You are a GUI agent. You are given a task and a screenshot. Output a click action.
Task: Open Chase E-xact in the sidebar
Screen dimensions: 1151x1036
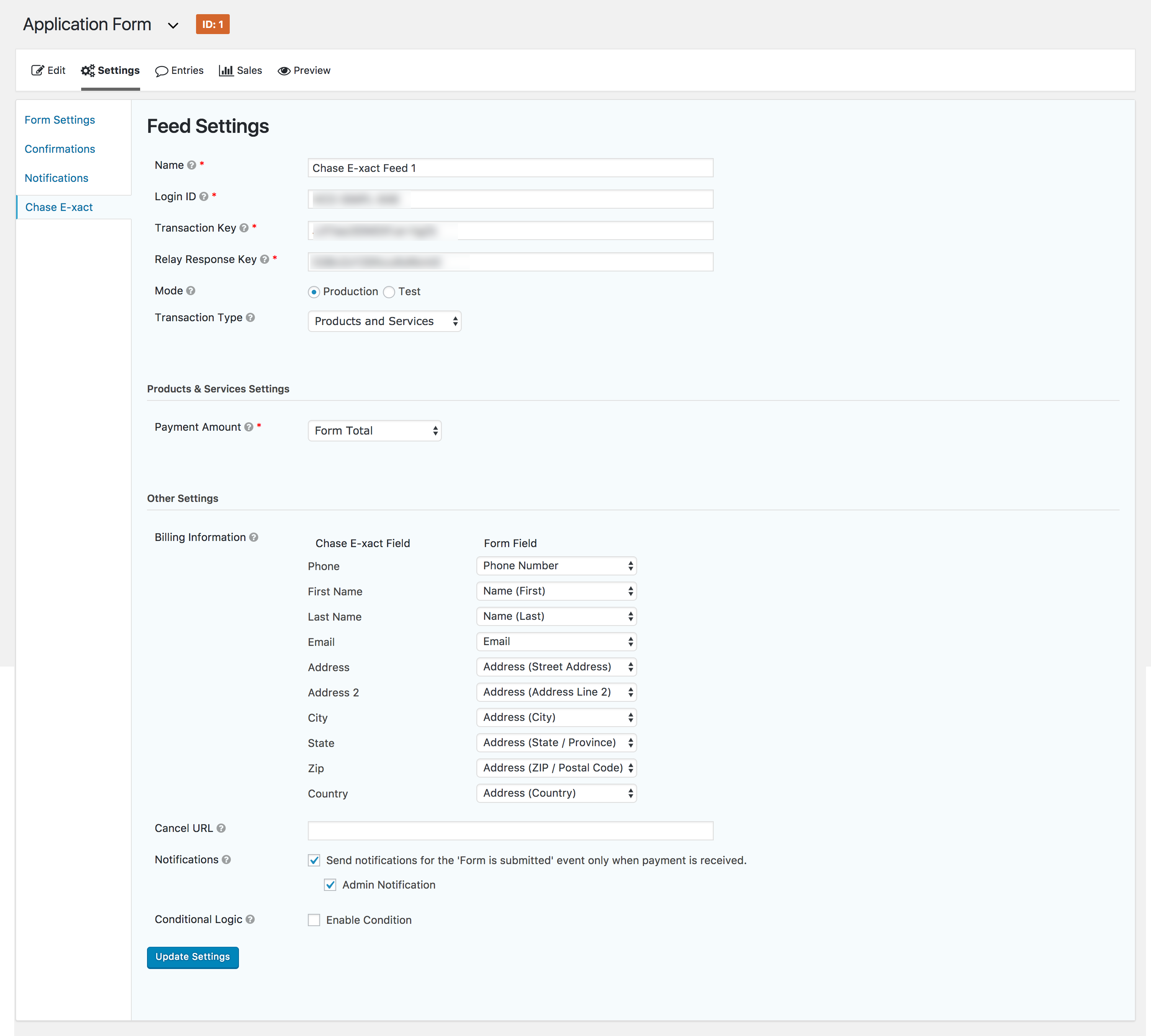59,207
